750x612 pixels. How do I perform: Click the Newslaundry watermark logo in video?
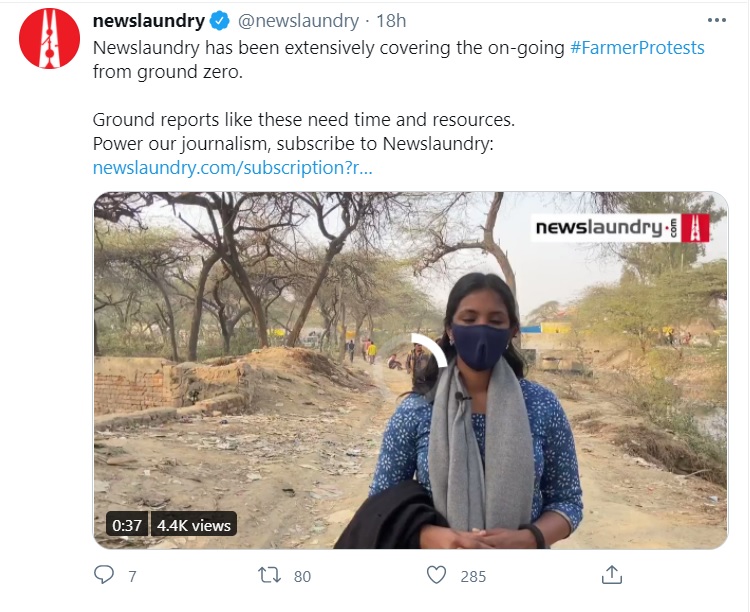click(x=621, y=228)
